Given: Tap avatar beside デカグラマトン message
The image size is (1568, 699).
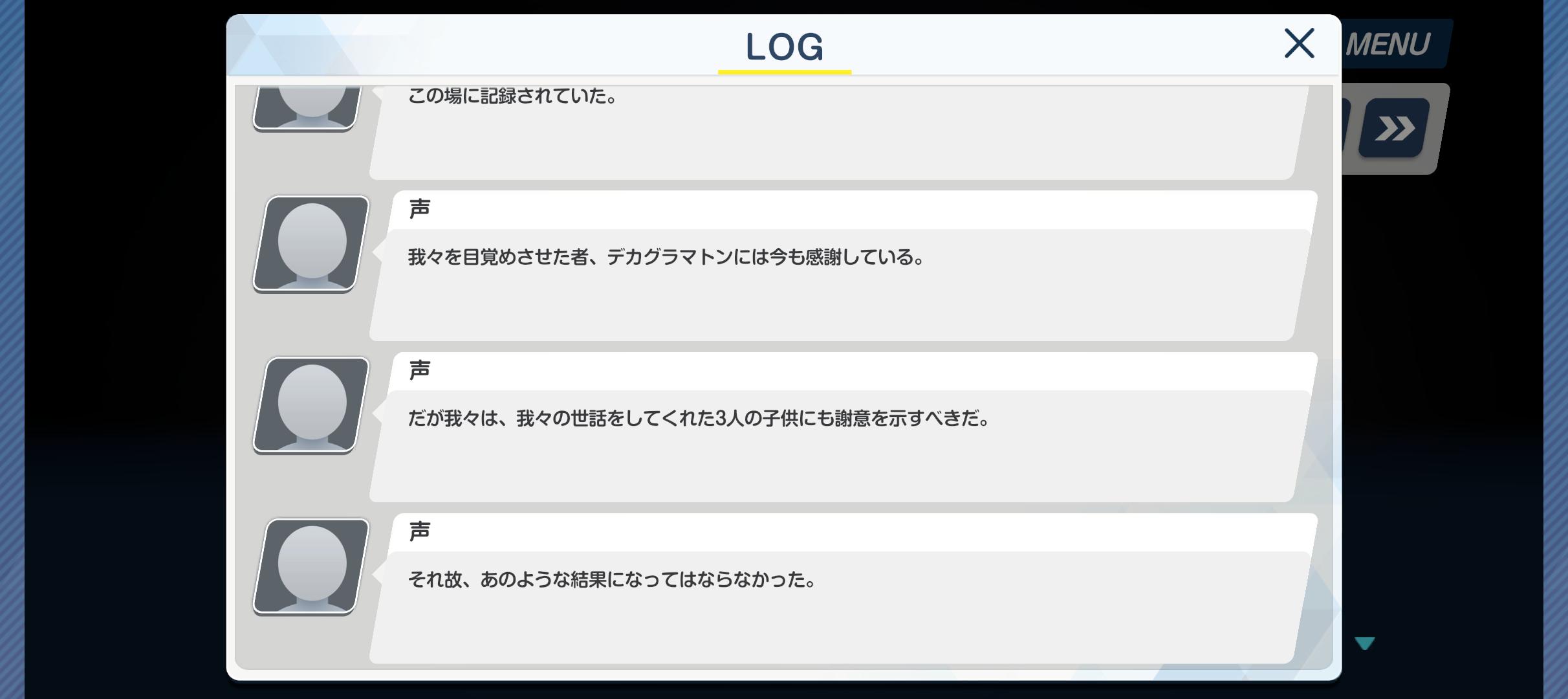Looking at the screenshot, I should 311,243.
